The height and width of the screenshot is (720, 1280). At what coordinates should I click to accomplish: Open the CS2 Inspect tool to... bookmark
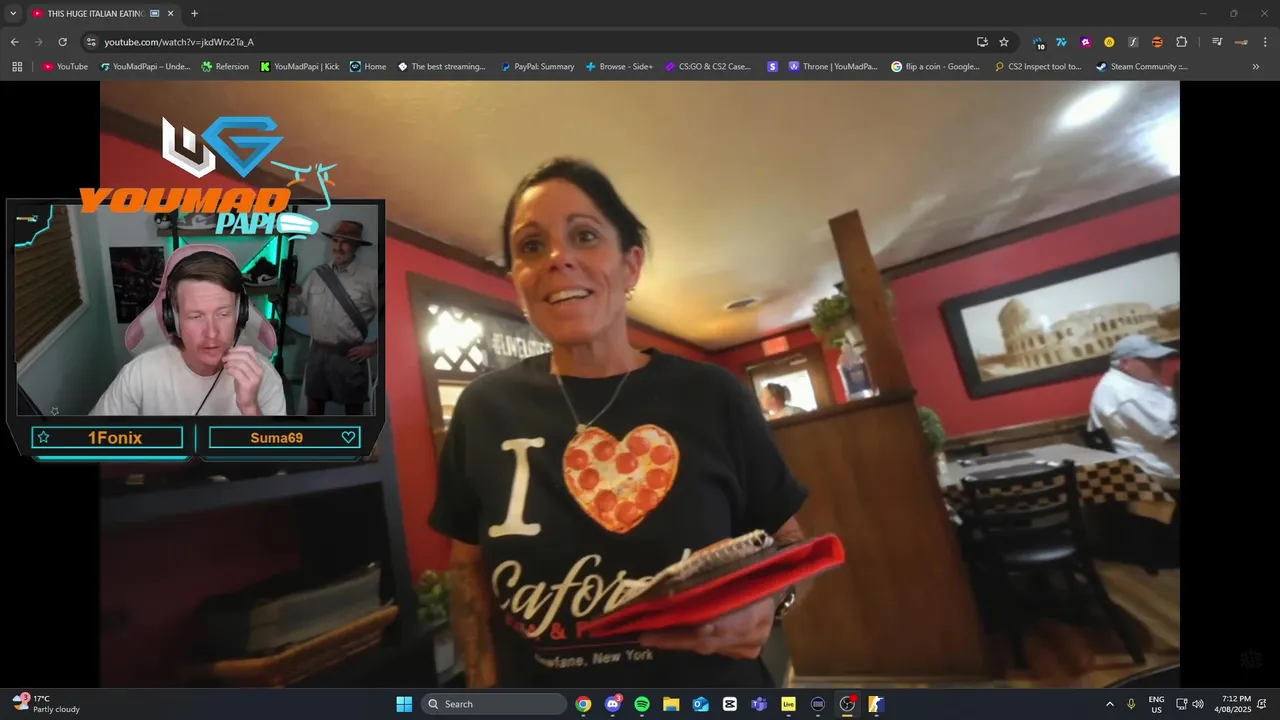tap(1038, 67)
